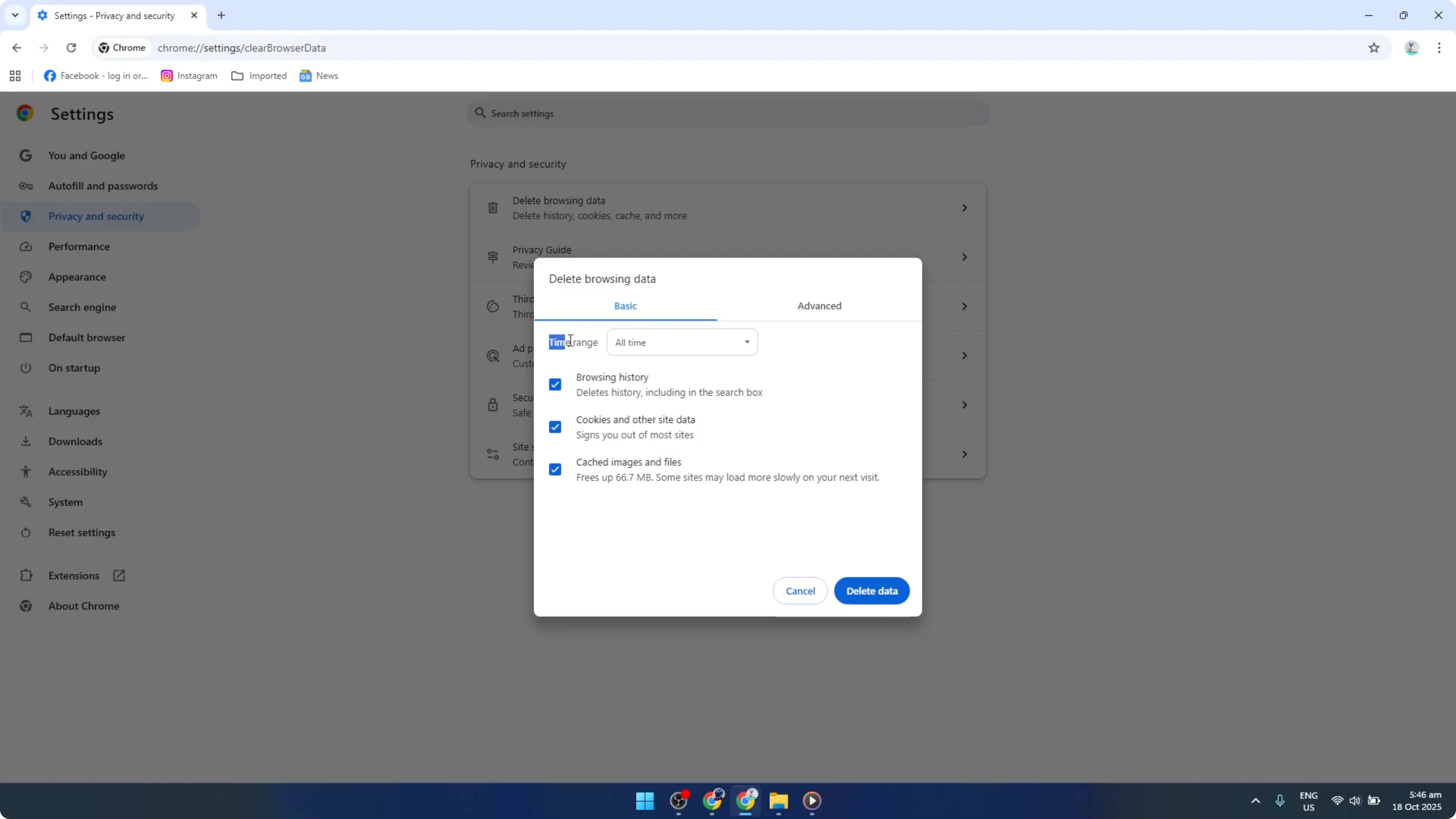Open the All time range dropdown

pos(682,342)
